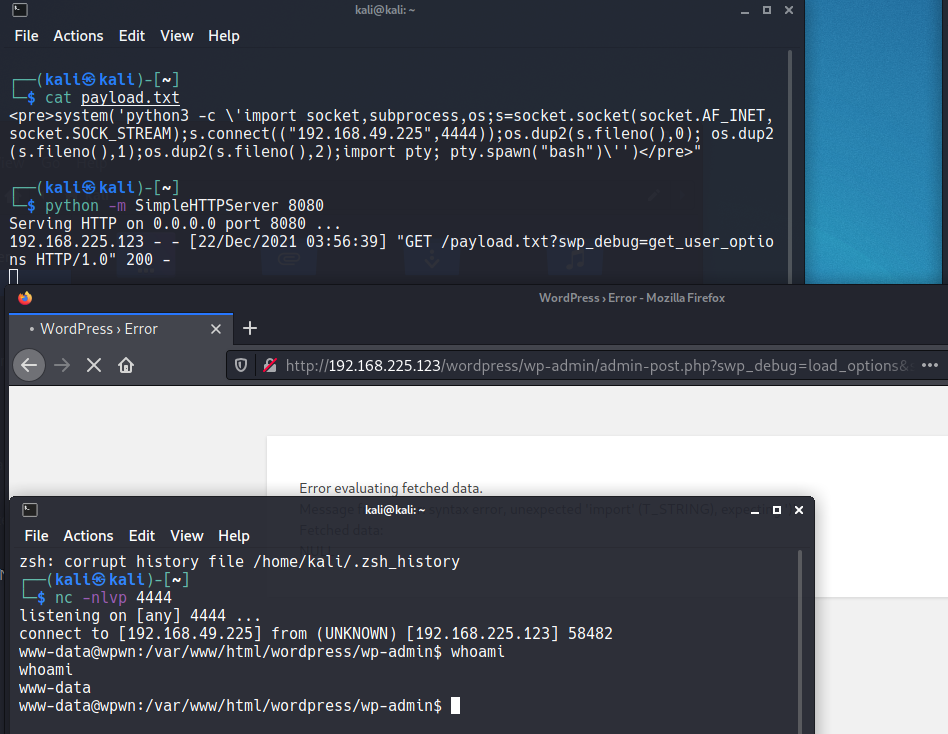Viewport: 948px width, 734px height.
Task: Stop loading the page in Firefox
Action: pyautogui.click(x=94, y=365)
